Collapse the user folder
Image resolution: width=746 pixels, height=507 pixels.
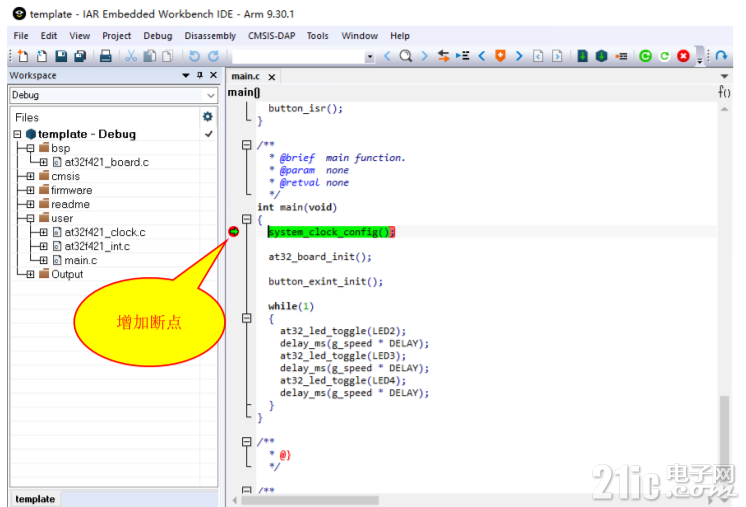[30, 218]
